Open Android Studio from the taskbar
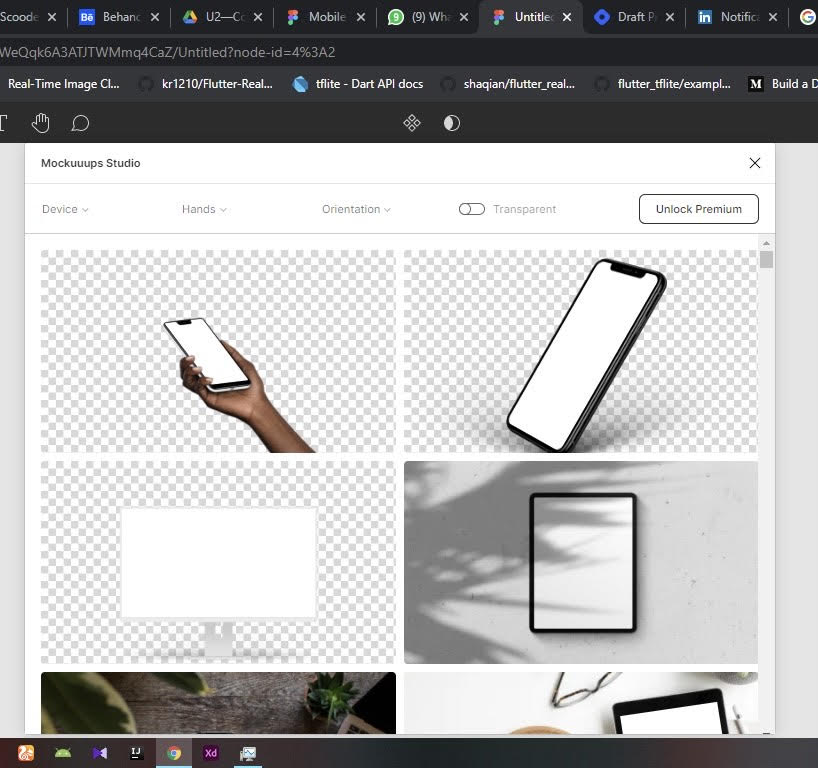Image resolution: width=818 pixels, height=768 pixels. tap(63, 753)
